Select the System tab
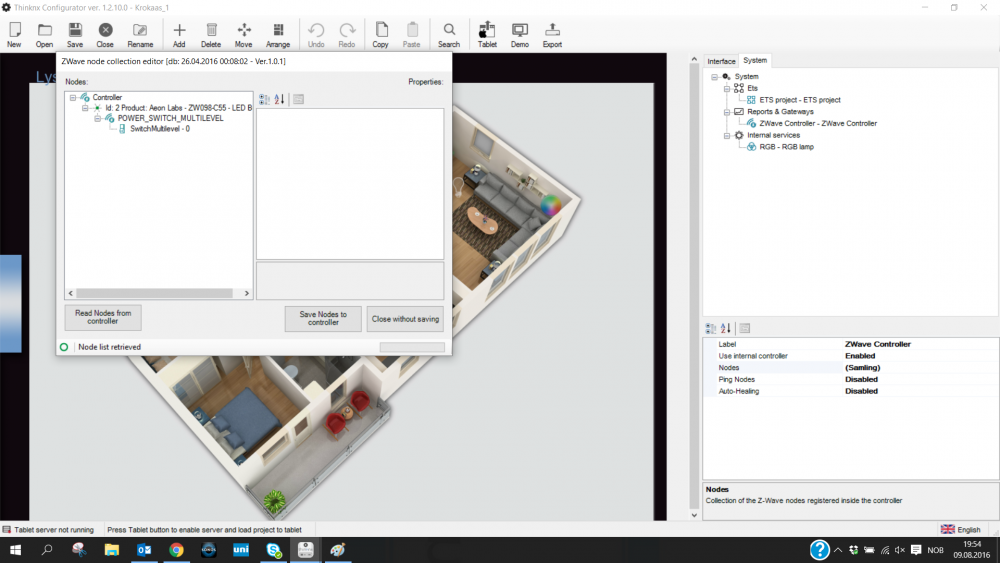The width and height of the screenshot is (1000, 563). click(754, 61)
